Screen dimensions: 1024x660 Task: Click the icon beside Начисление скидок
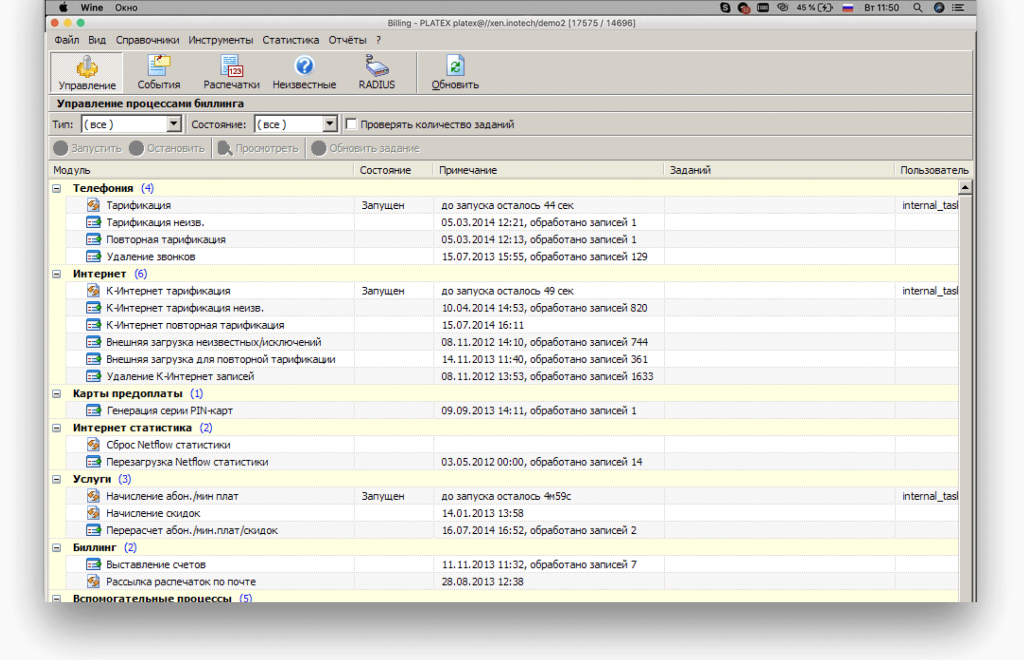(x=93, y=513)
